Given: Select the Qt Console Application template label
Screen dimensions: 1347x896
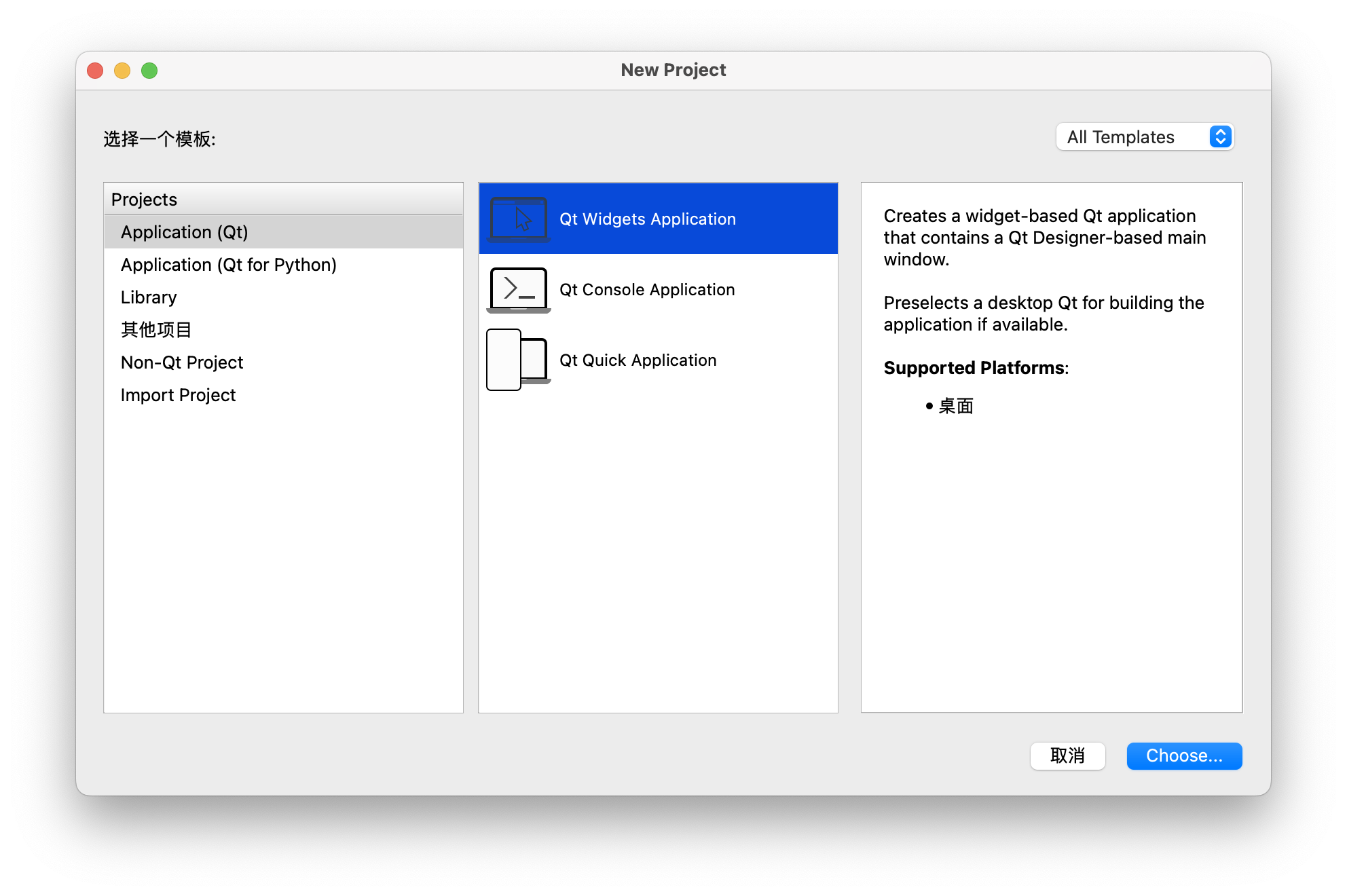Looking at the screenshot, I should [646, 290].
